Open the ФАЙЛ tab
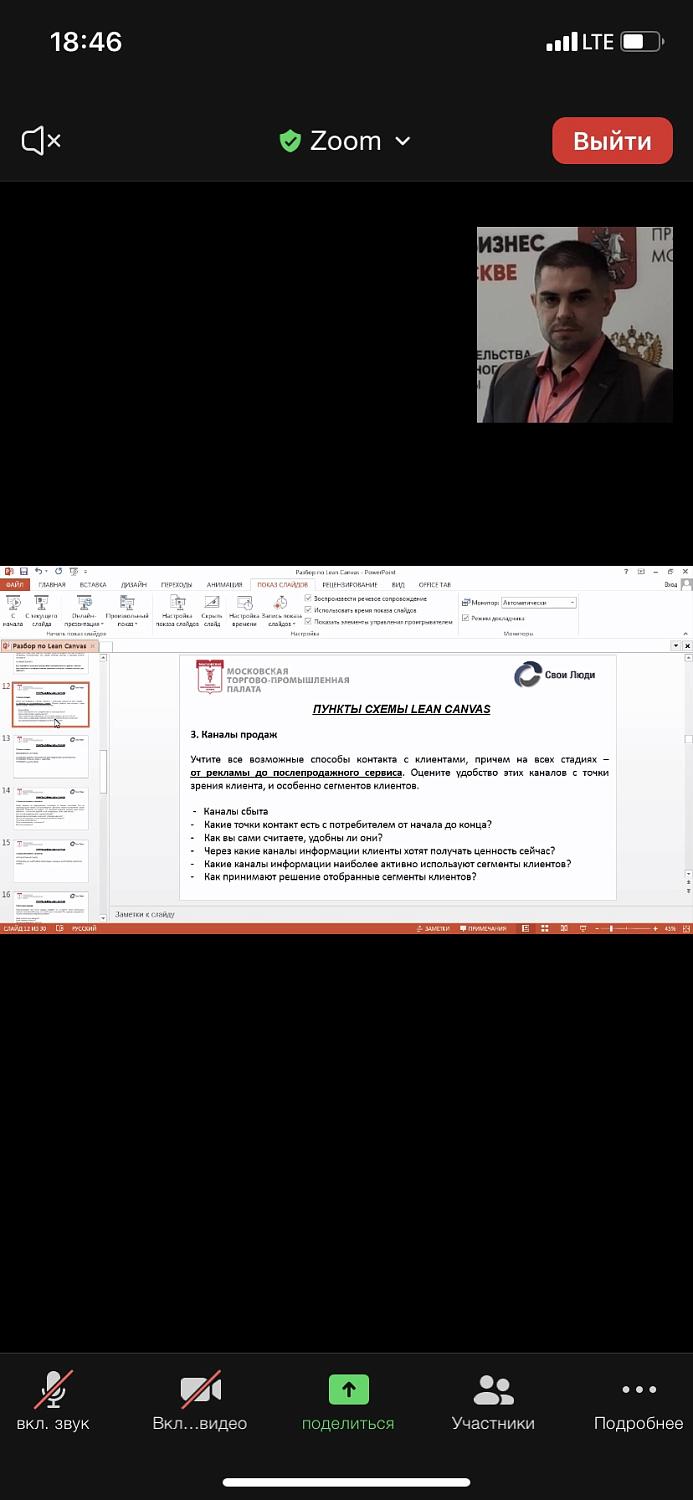The width and height of the screenshot is (693, 1500). (x=15, y=585)
